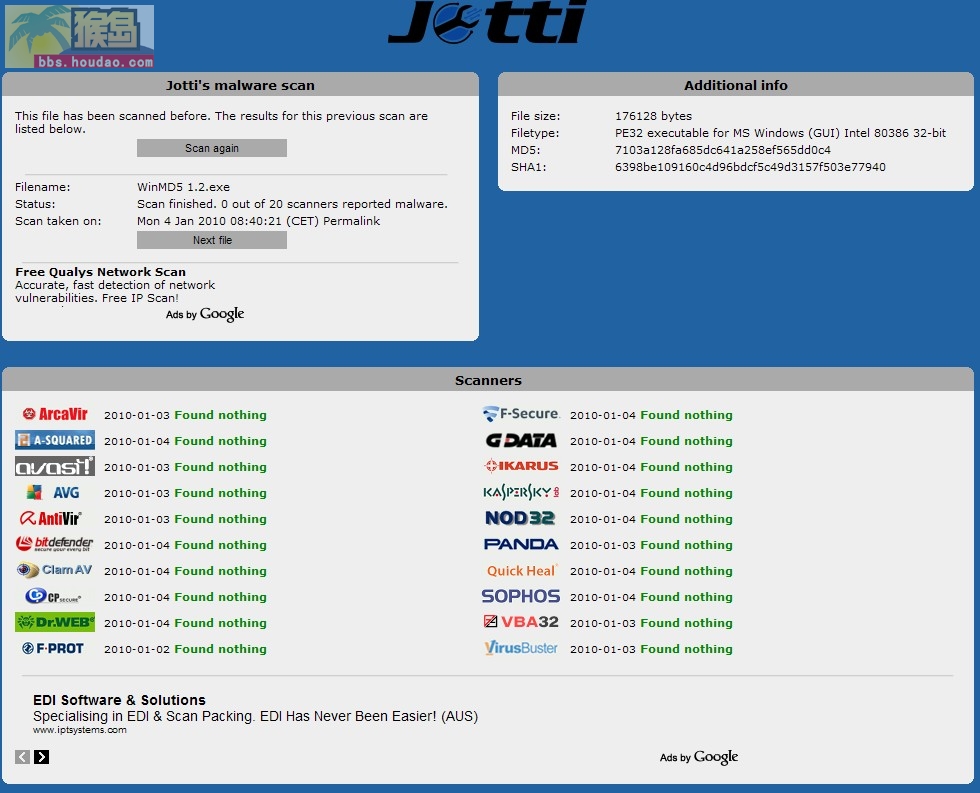Viewport: 980px width, 793px height.
Task: Click the avast! scanner logo
Action: click(55, 466)
